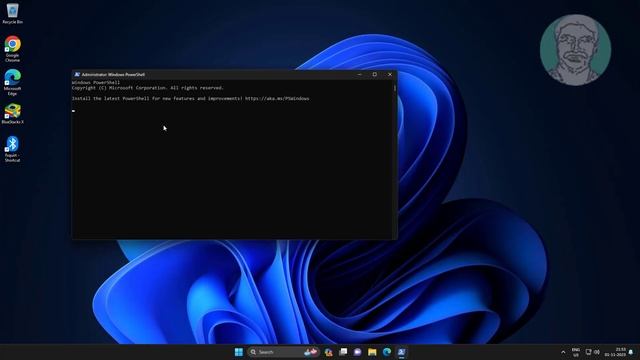
Task: Click the round avatar portrait on the desktop
Action: click(x=576, y=50)
